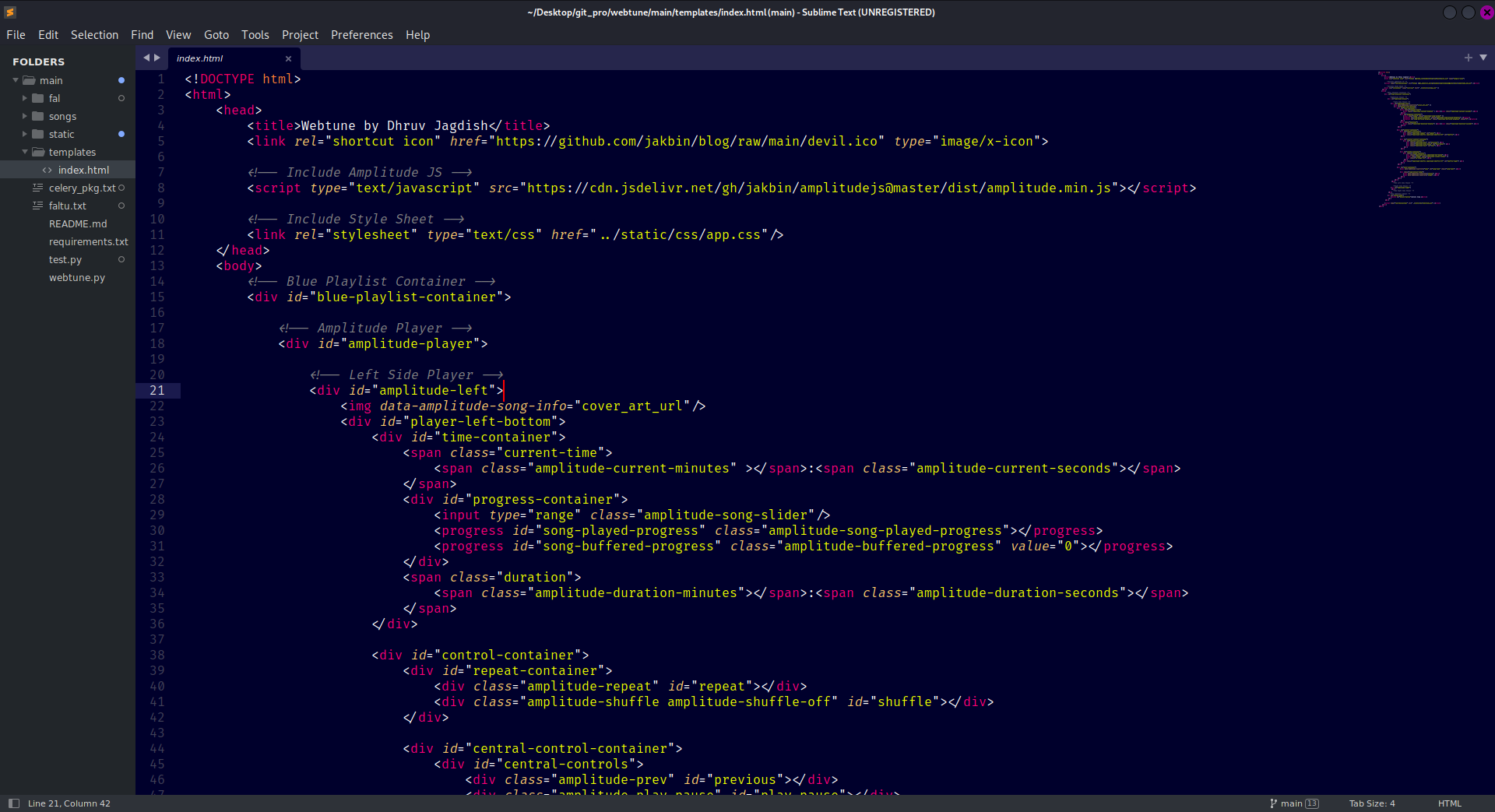Open the Project menu
Screen dimensions: 1495x812
pyautogui.click(x=300, y=35)
